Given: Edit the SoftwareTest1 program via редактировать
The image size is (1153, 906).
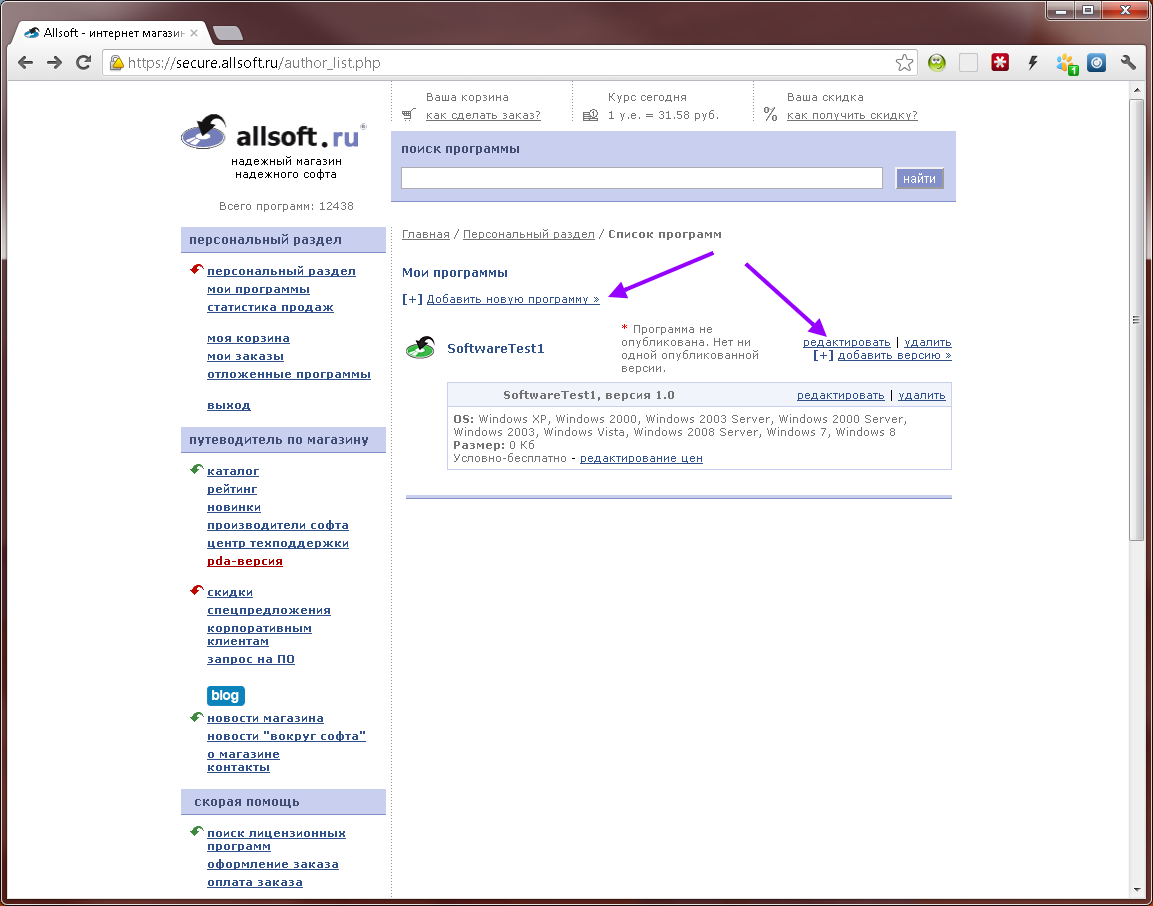Looking at the screenshot, I should (846, 343).
